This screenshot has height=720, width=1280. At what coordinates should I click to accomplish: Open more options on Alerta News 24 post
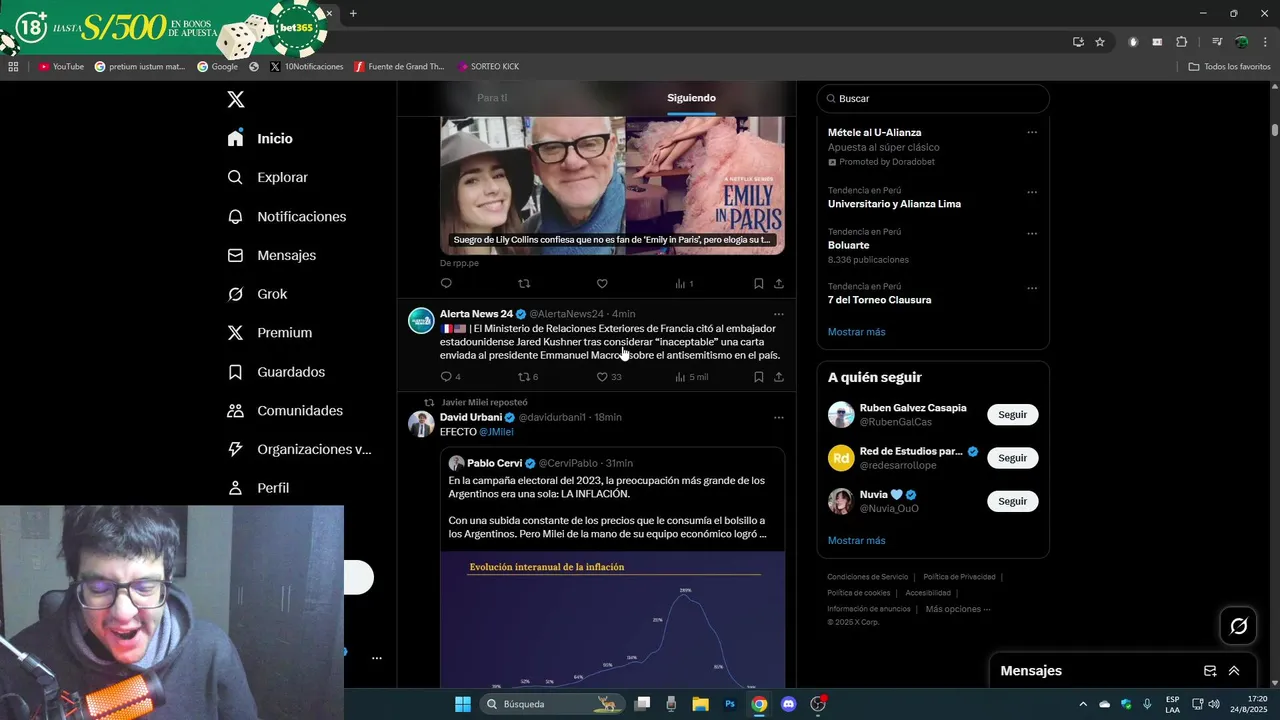(x=779, y=314)
